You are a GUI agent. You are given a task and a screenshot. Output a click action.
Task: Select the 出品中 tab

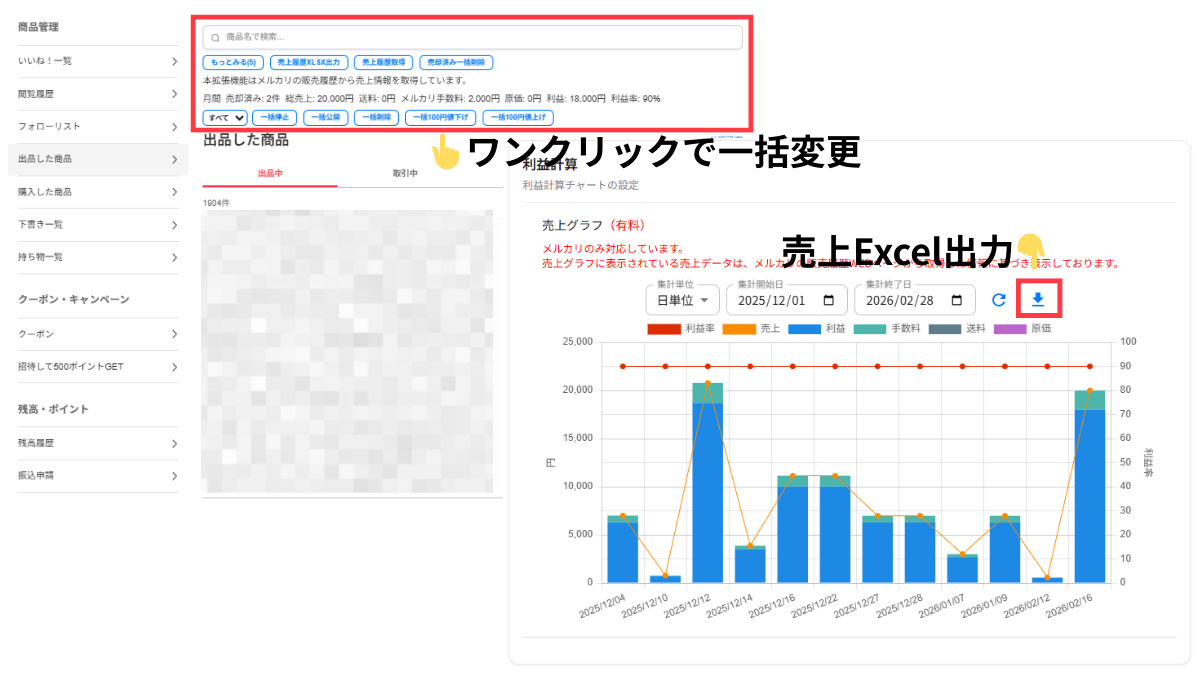pyautogui.click(x=272, y=171)
